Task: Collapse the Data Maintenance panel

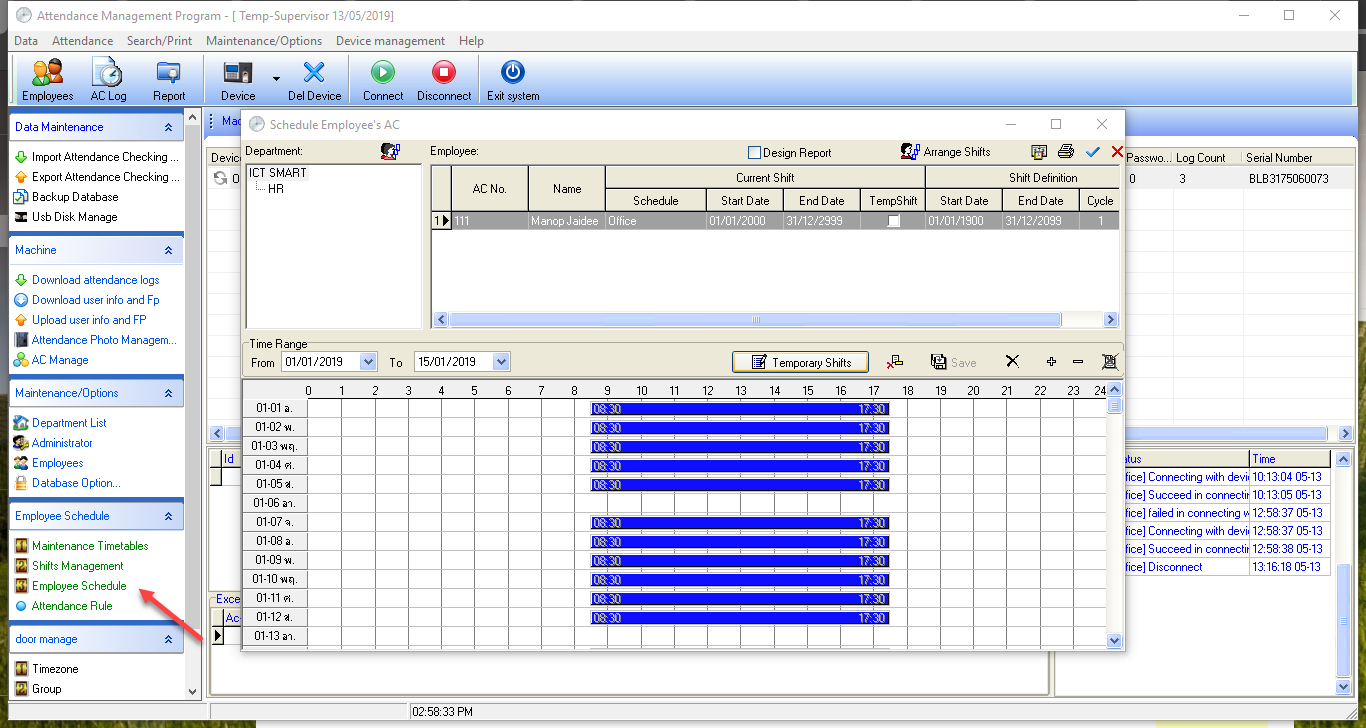Action: [x=168, y=127]
